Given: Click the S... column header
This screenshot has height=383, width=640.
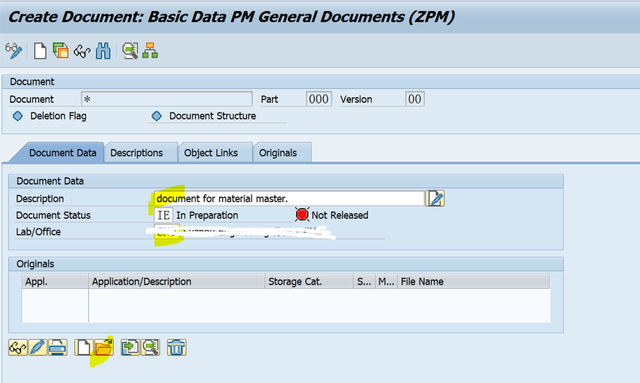Looking at the screenshot, I should (364, 281).
